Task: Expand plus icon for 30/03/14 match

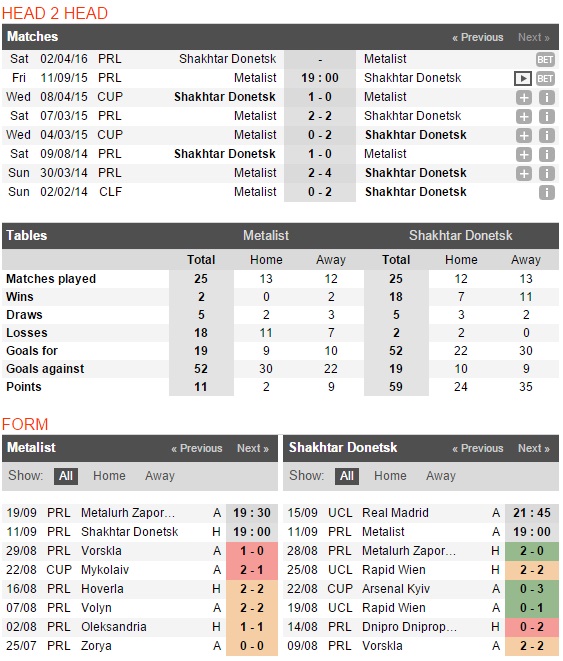Action: point(524,173)
